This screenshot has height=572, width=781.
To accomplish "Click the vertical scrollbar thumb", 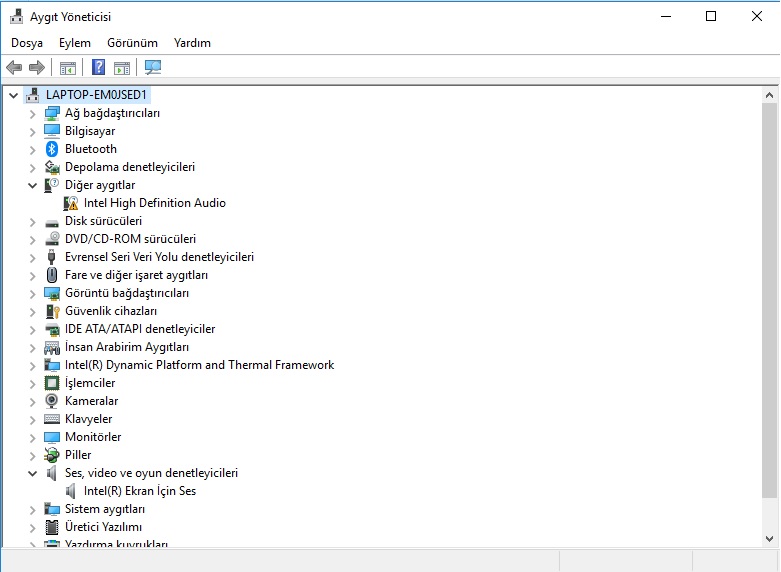I will 770,300.
